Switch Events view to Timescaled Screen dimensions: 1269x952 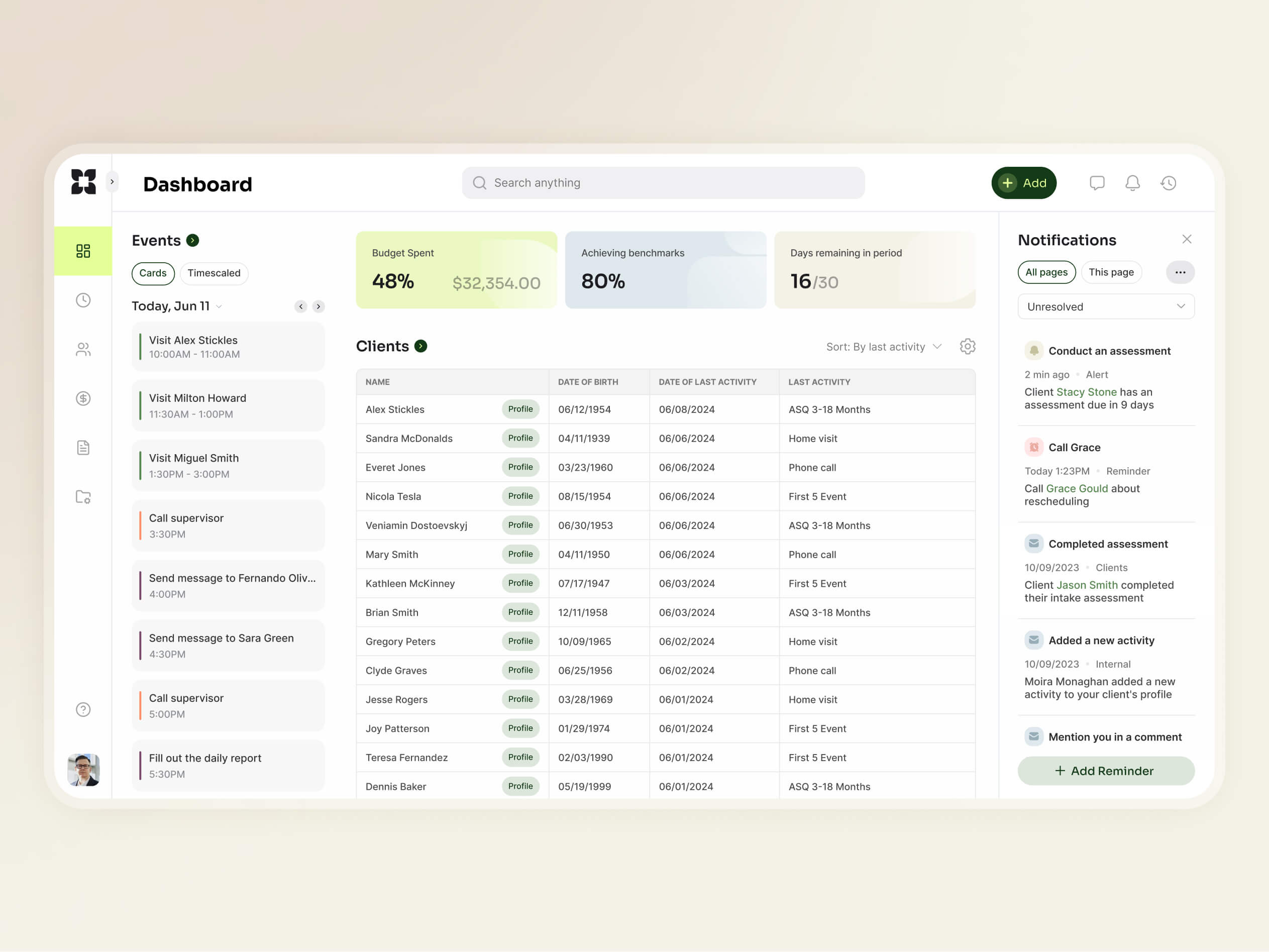click(x=214, y=273)
